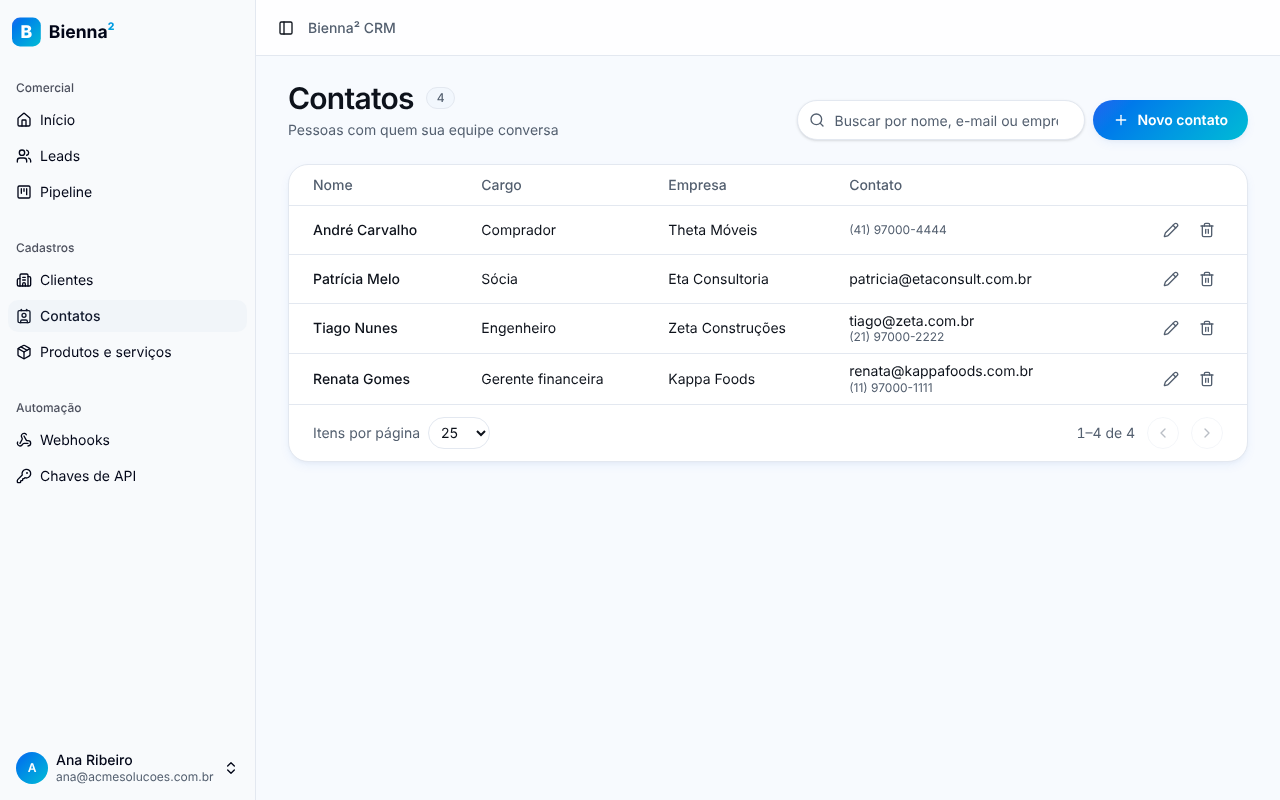The image size is (1280, 800).
Task: Click the Bienna² CRM breadcrumb title
Action: tap(352, 28)
